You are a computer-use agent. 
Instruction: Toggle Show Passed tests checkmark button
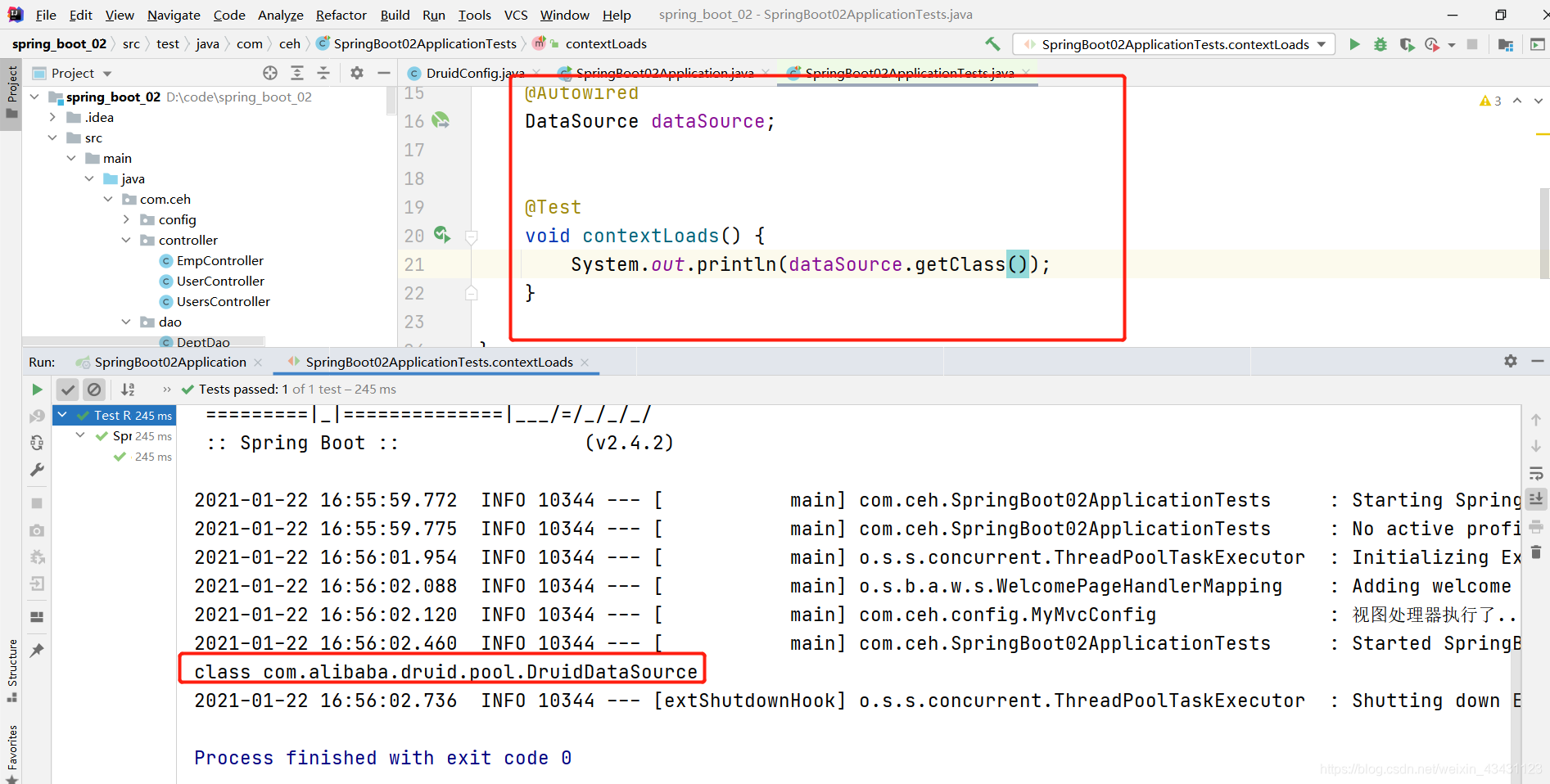point(68,390)
